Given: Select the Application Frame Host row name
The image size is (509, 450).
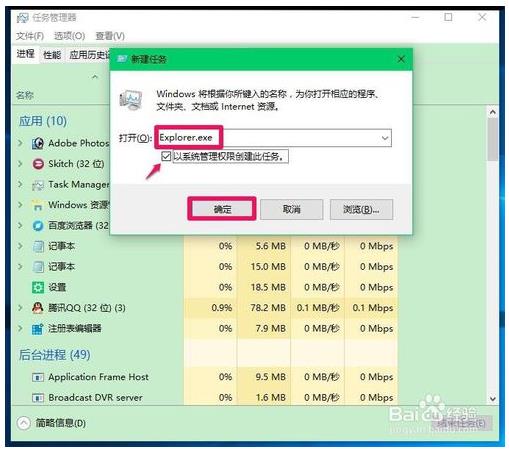Looking at the screenshot, I should [x=98, y=377].
